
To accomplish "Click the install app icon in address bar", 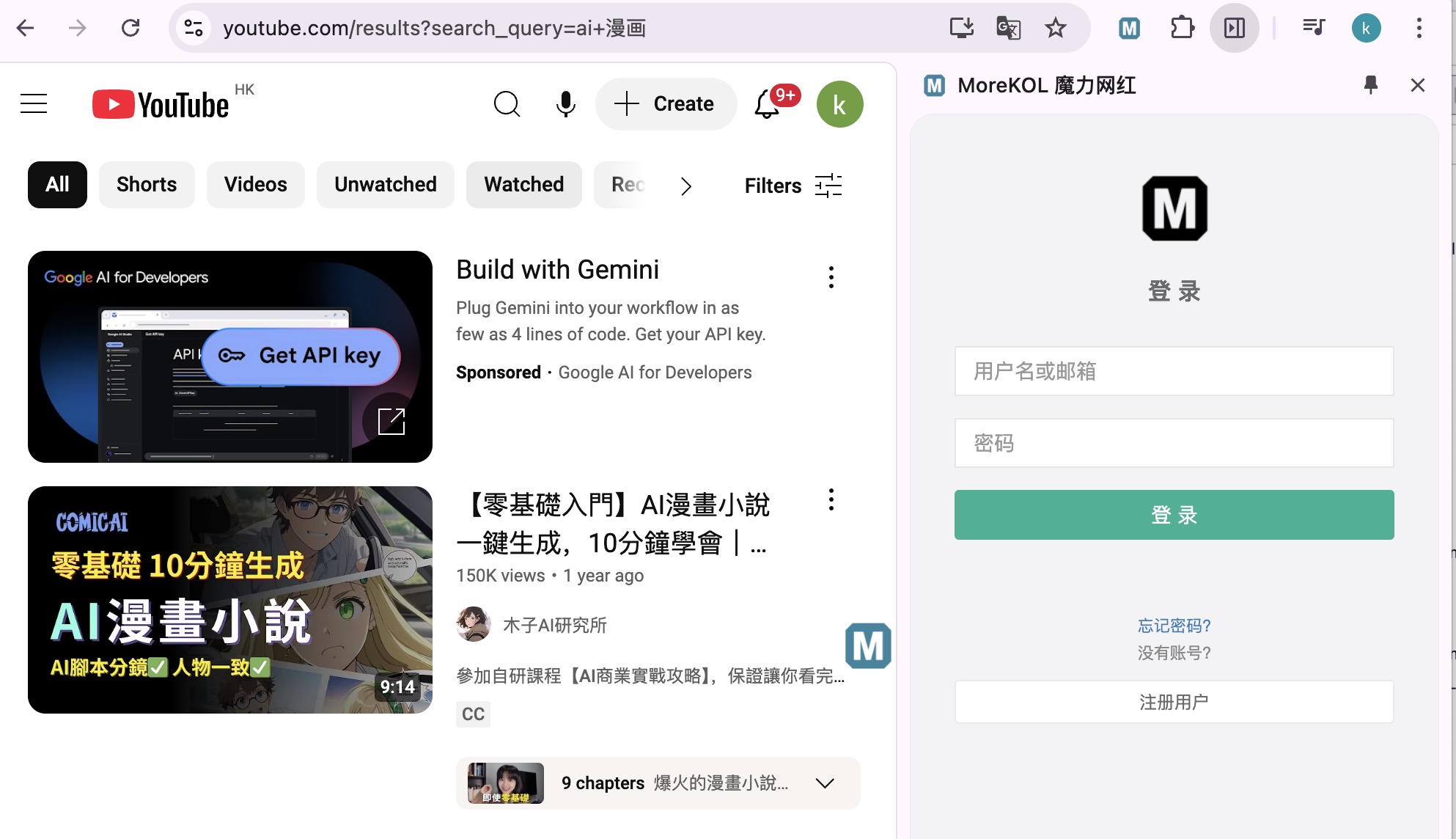I will 961,29.
